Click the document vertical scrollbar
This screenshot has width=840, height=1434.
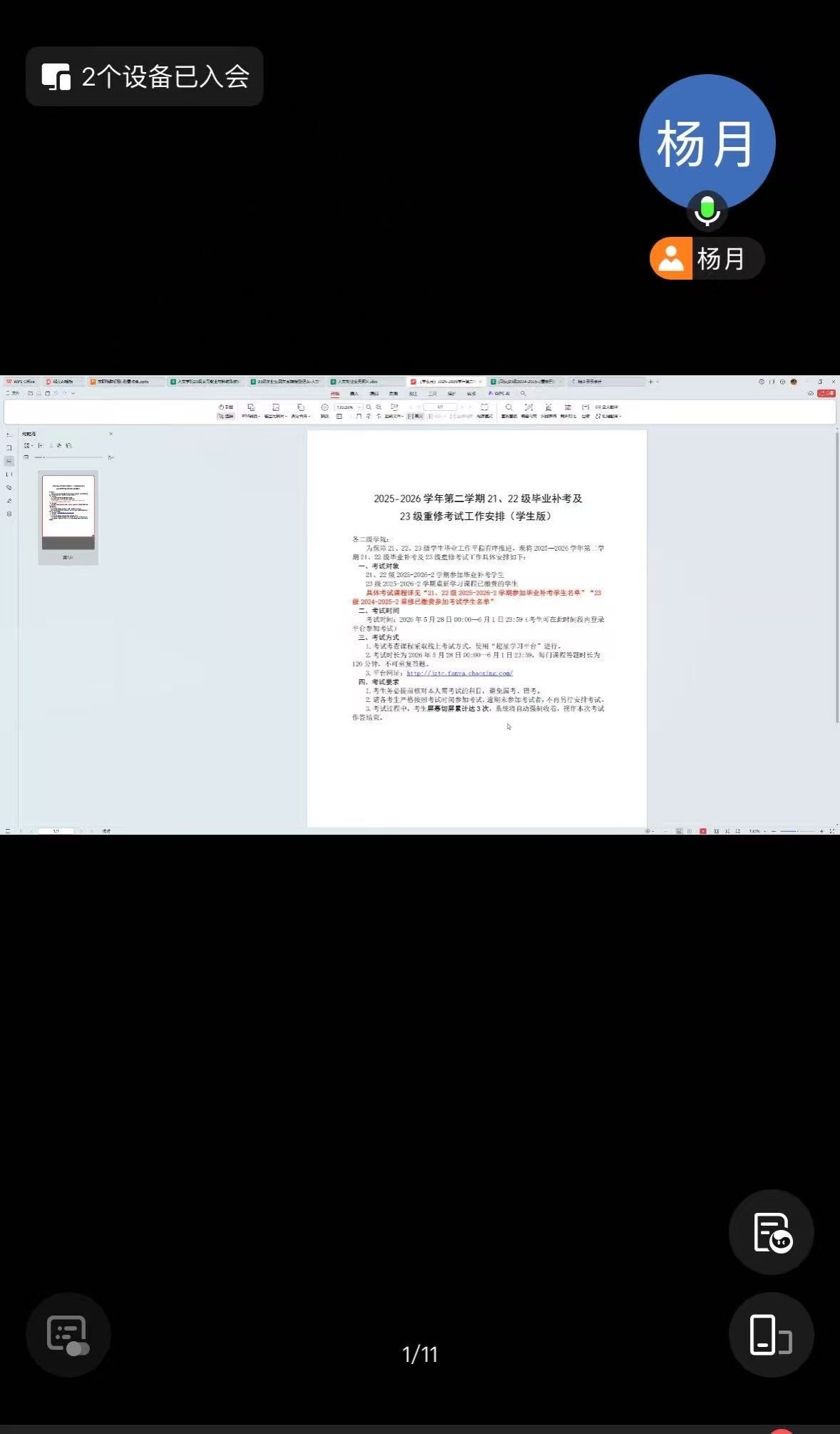pos(837,578)
